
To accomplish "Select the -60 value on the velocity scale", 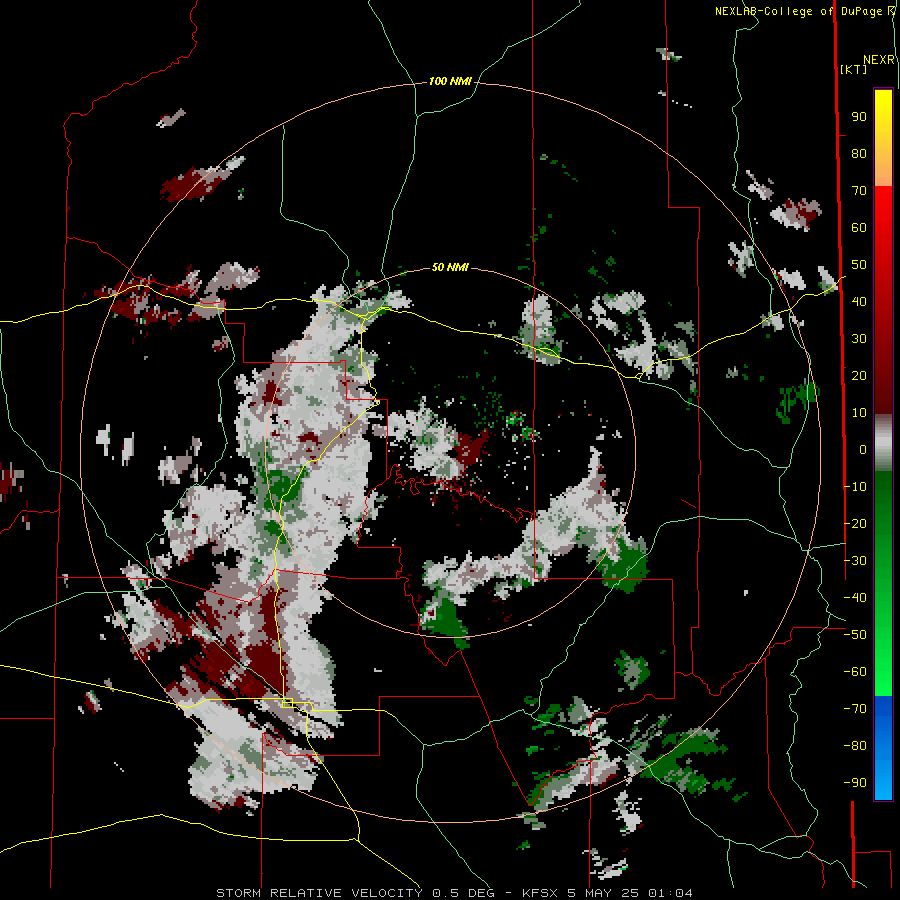I will coord(855,672).
